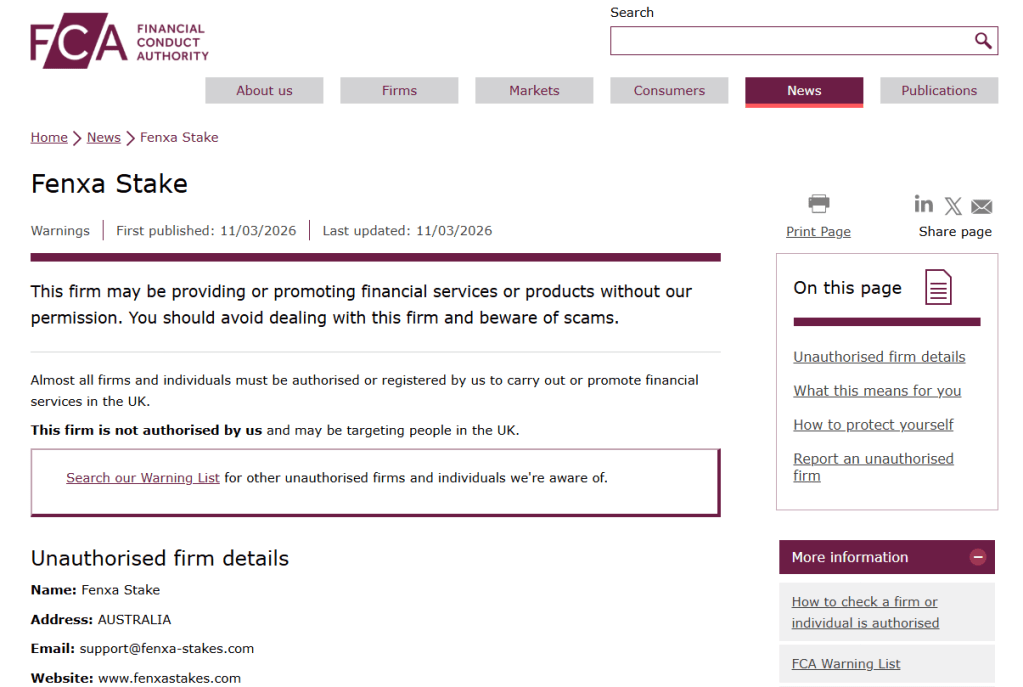The image size is (1023, 687).
Task: Share page via email envelope icon
Action: 982,207
